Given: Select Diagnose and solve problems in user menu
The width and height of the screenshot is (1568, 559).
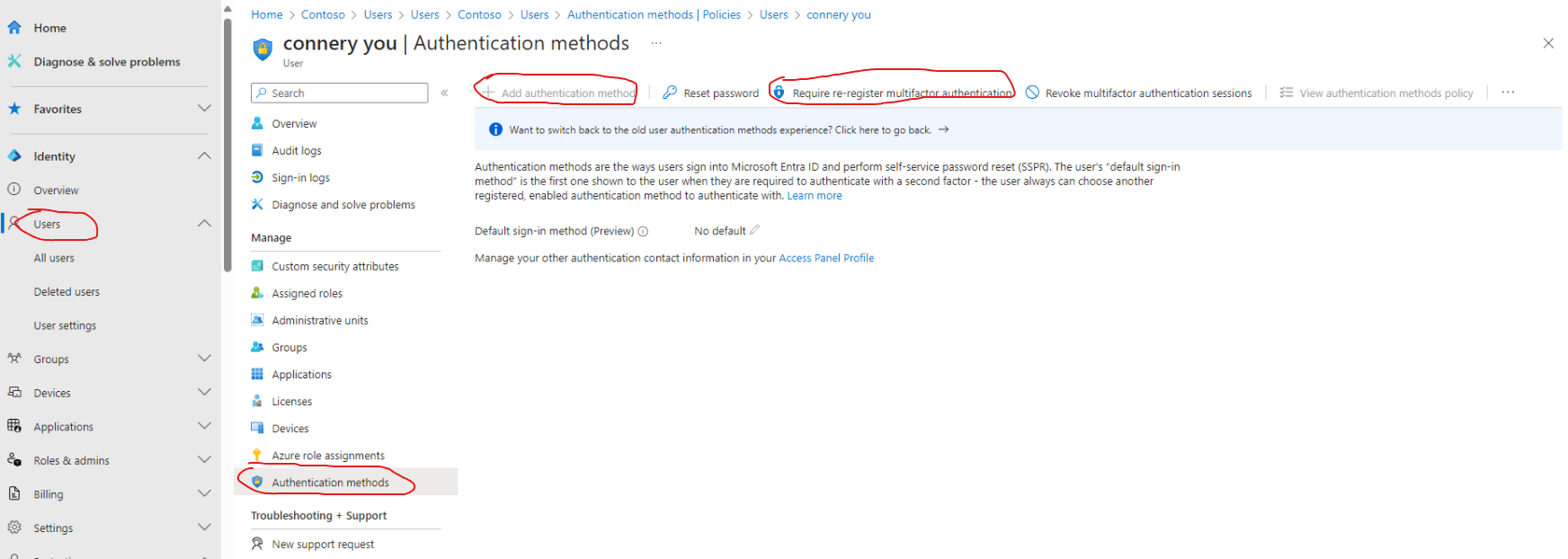Looking at the screenshot, I should pos(345,204).
